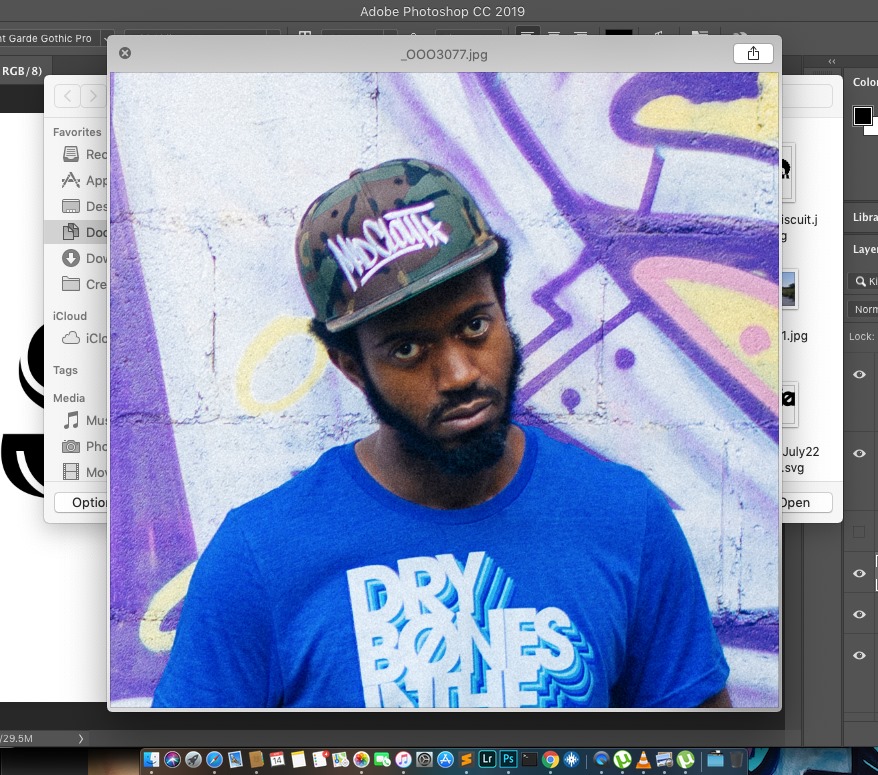Click the Share icon in preview window
Image resolution: width=878 pixels, height=775 pixels.
pyautogui.click(x=753, y=53)
